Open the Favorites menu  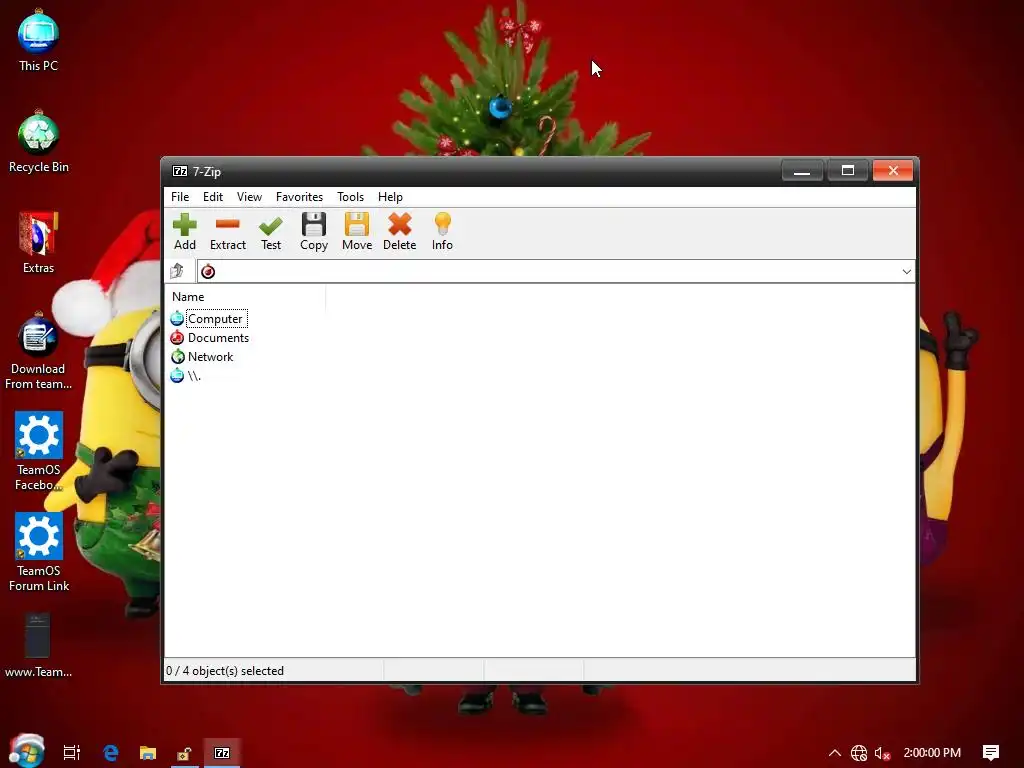pyautogui.click(x=299, y=197)
